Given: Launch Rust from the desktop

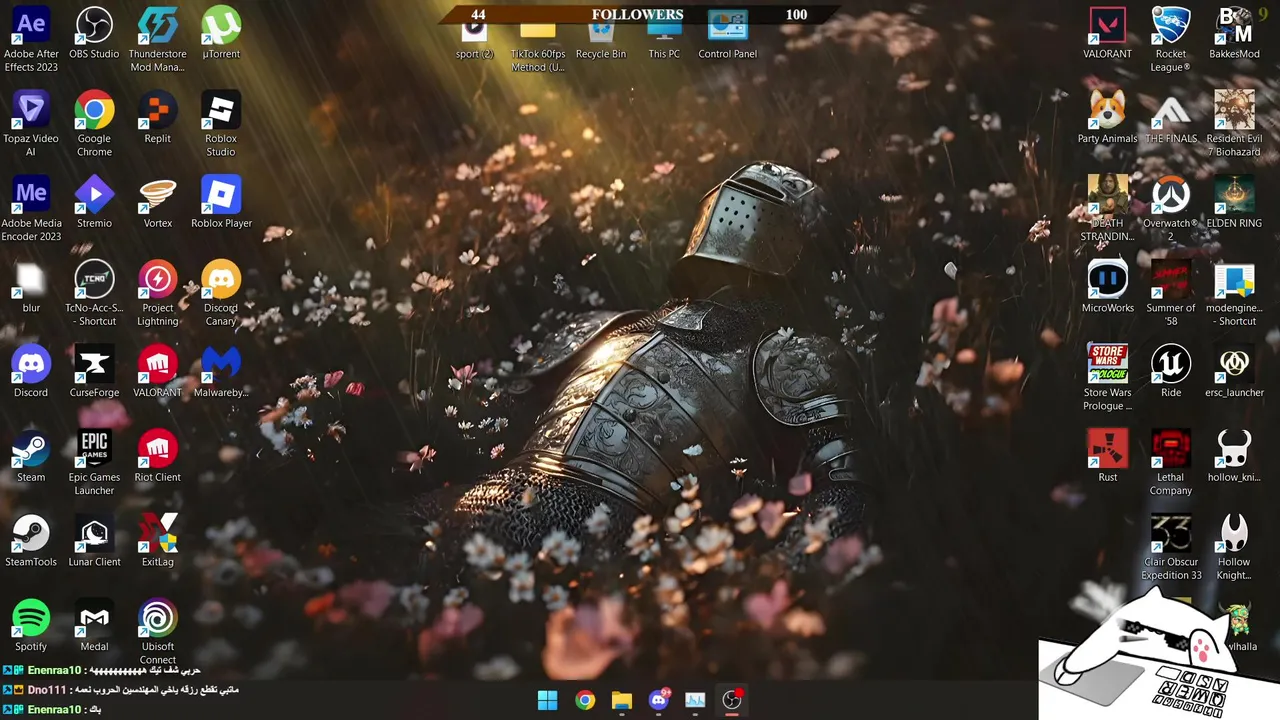Looking at the screenshot, I should pos(1107,449).
